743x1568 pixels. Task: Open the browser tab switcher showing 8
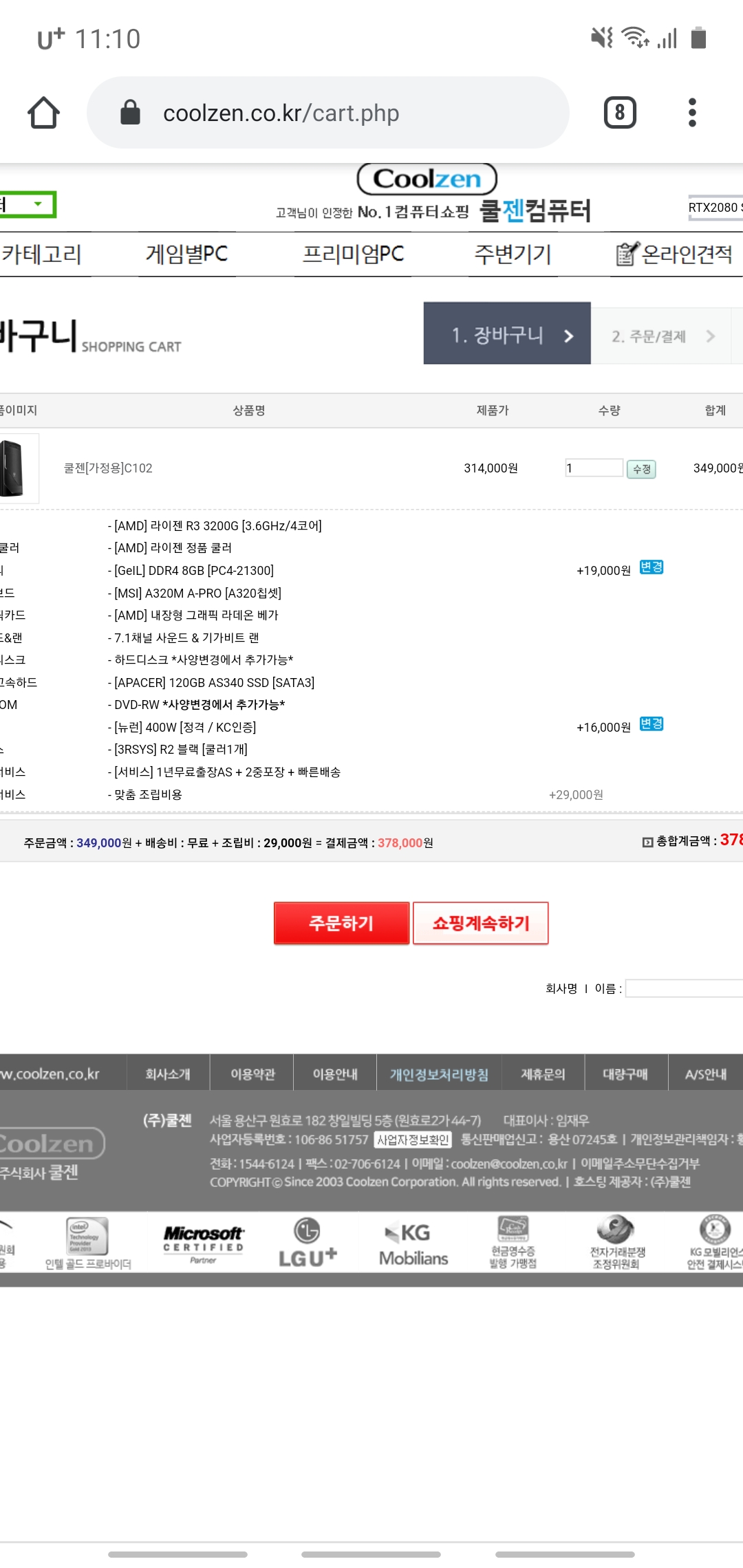click(x=619, y=113)
